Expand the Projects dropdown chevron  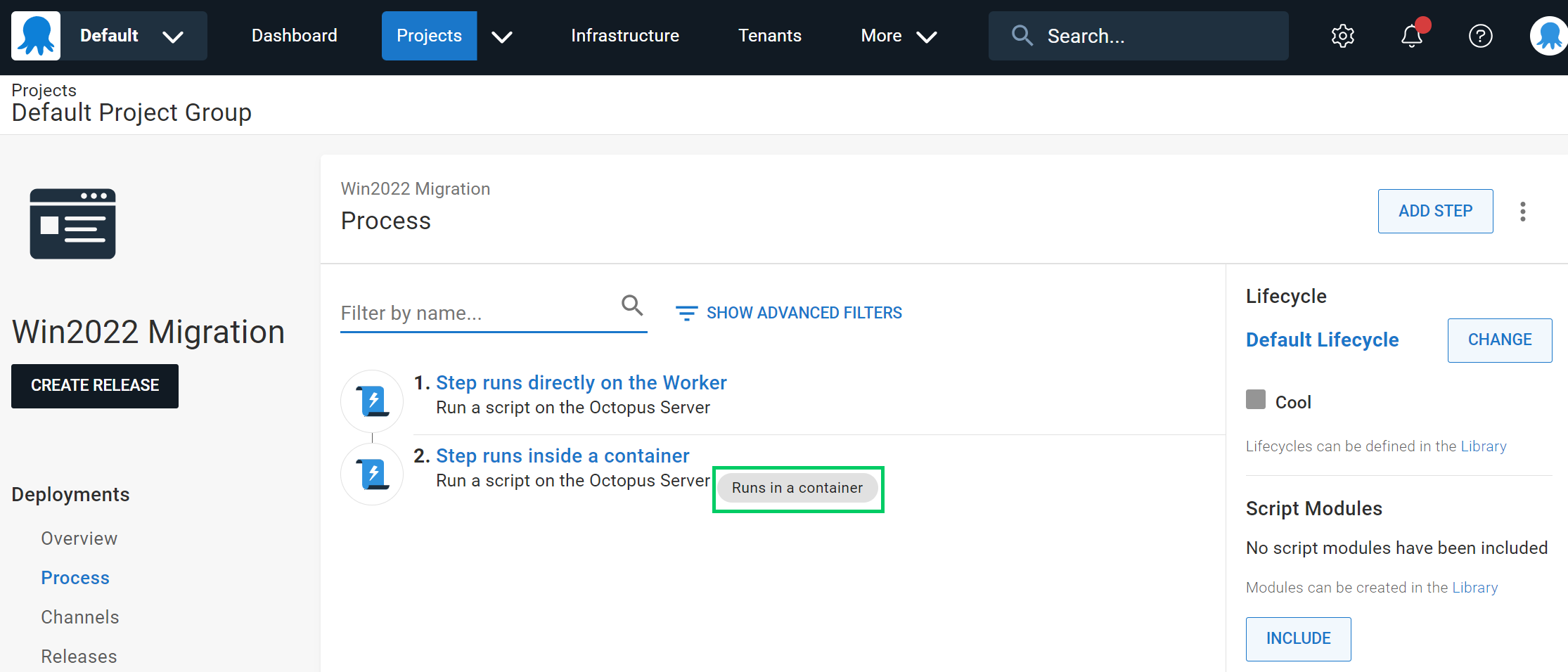coord(502,37)
